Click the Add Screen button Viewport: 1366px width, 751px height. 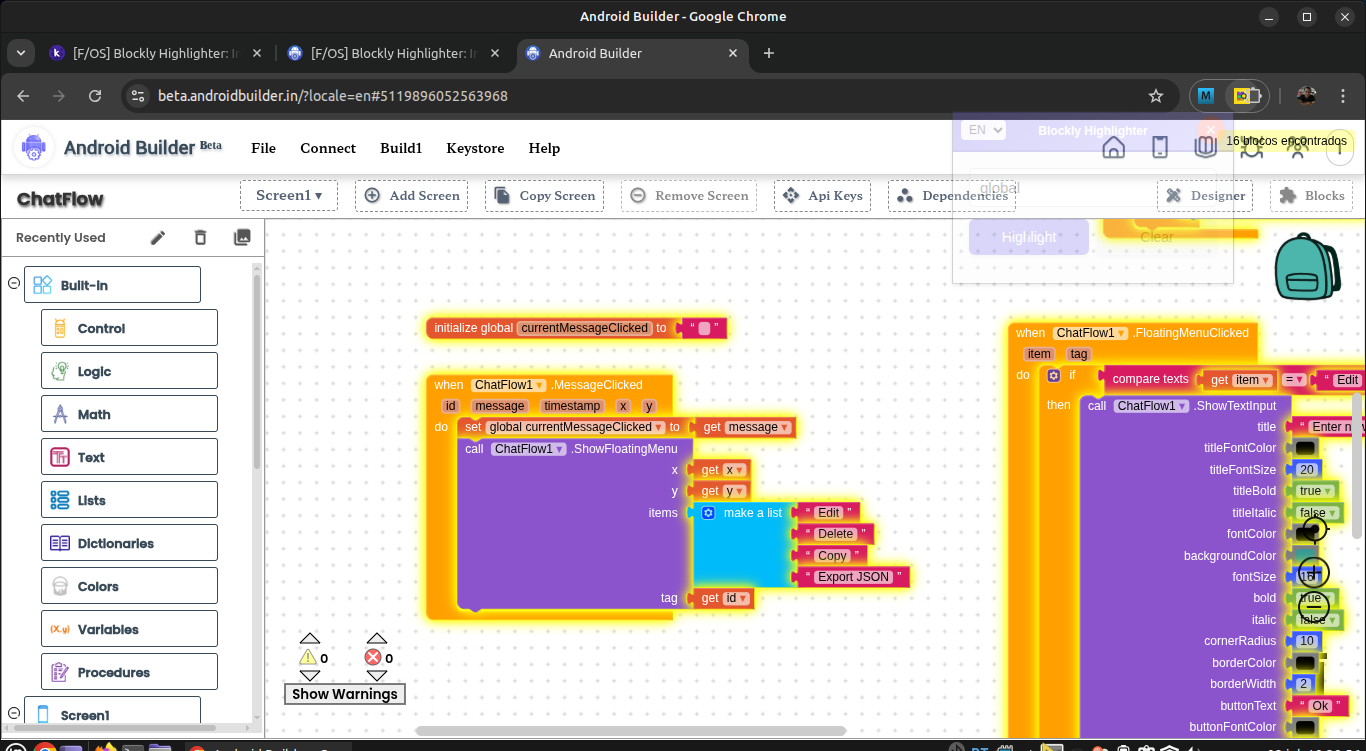(x=413, y=196)
